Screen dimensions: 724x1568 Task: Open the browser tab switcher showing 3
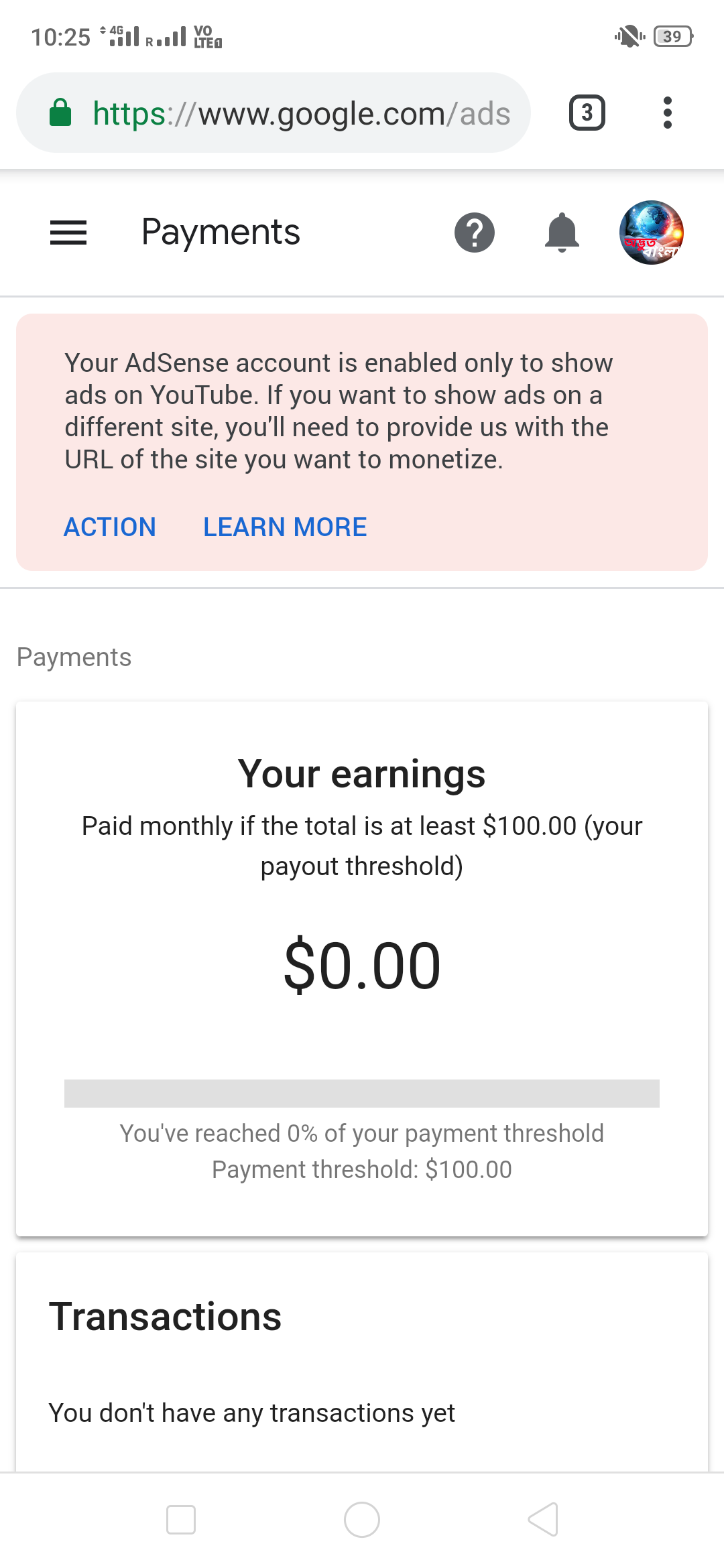[587, 113]
